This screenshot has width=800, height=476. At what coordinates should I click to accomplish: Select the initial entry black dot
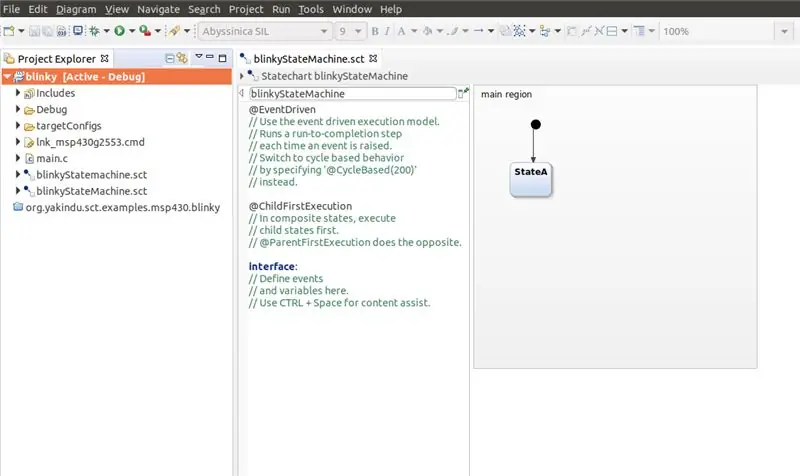coord(535,124)
